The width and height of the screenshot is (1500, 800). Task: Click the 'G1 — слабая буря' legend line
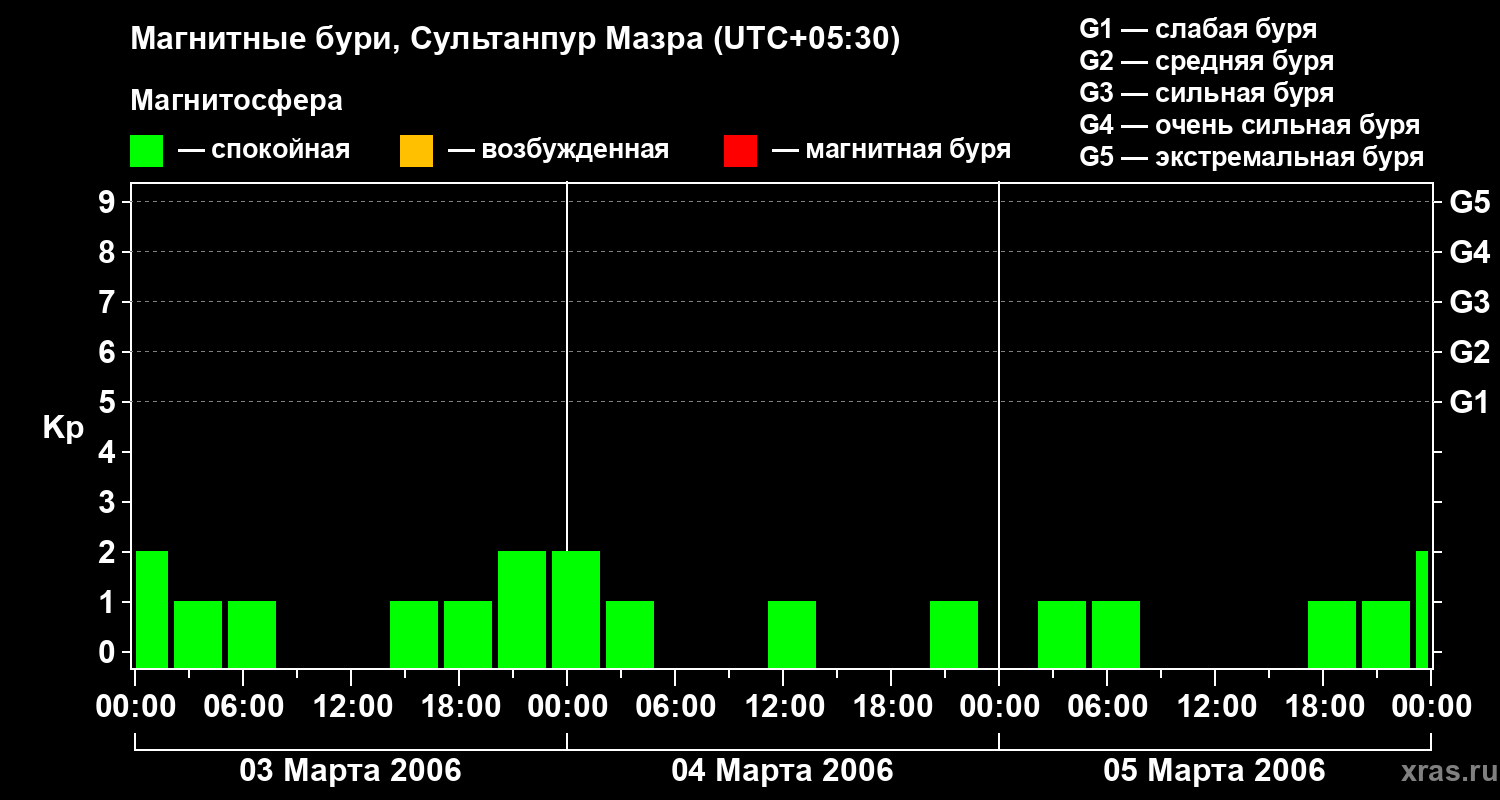pos(1198,29)
